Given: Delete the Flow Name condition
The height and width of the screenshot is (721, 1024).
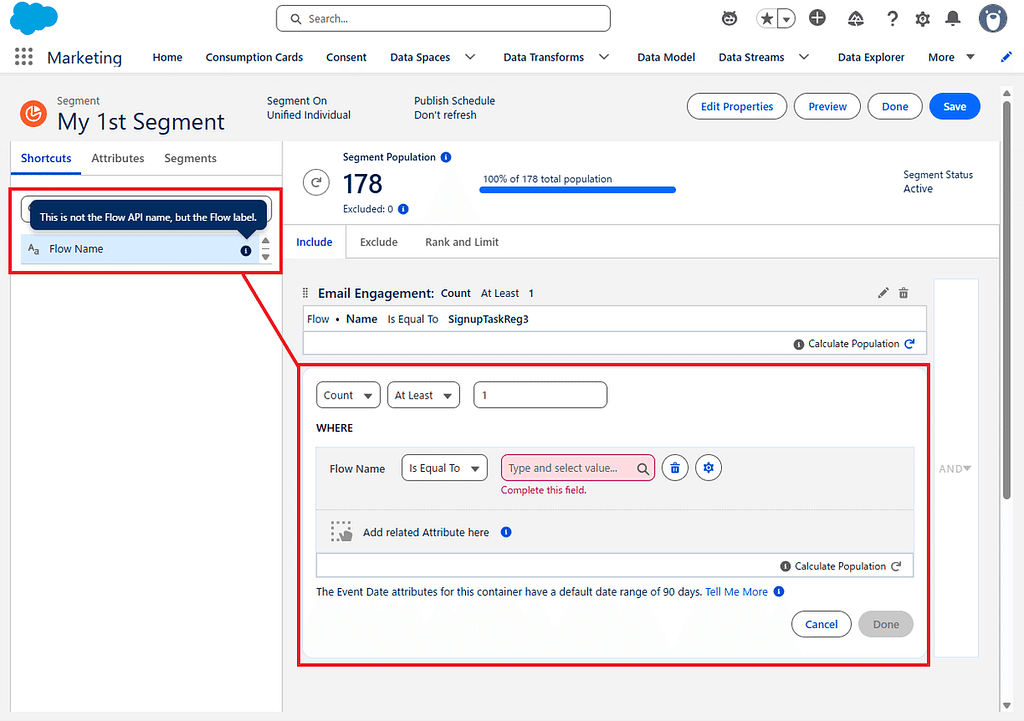Looking at the screenshot, I should pyautogui.click(x=675, y=468).
